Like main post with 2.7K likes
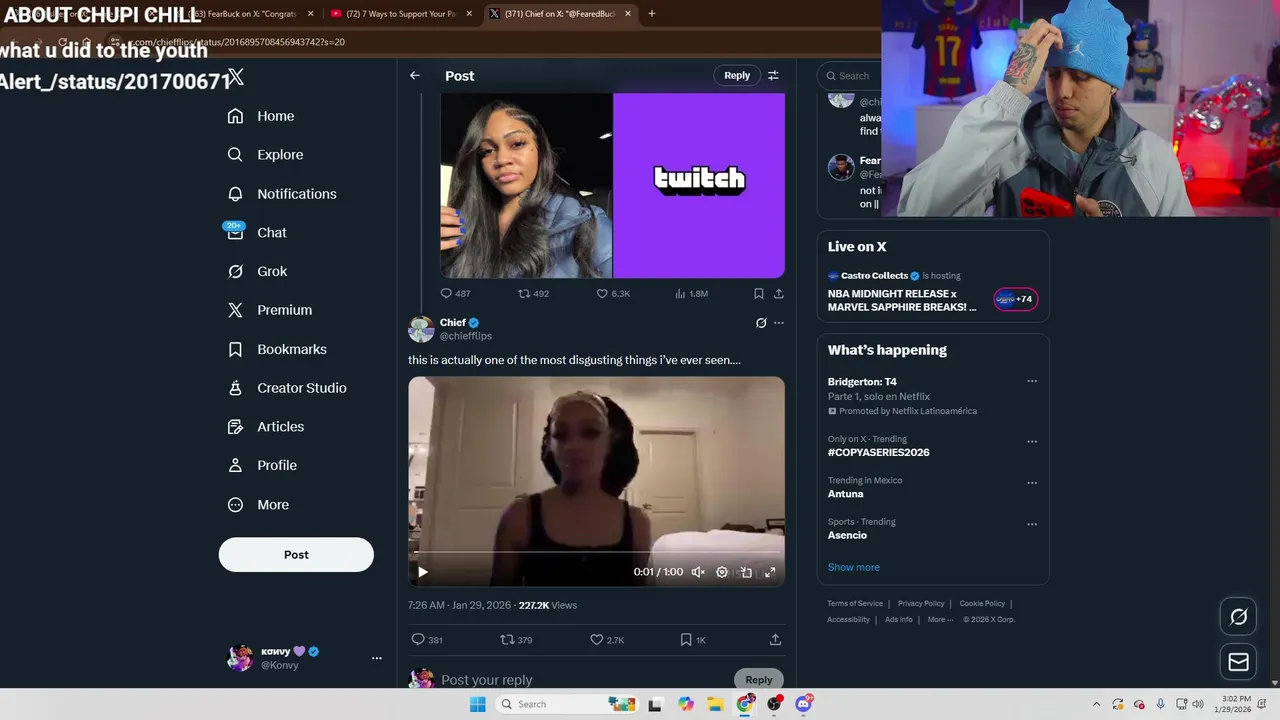This screenshot has height=720, width=1280. click(x=607, y=640)
